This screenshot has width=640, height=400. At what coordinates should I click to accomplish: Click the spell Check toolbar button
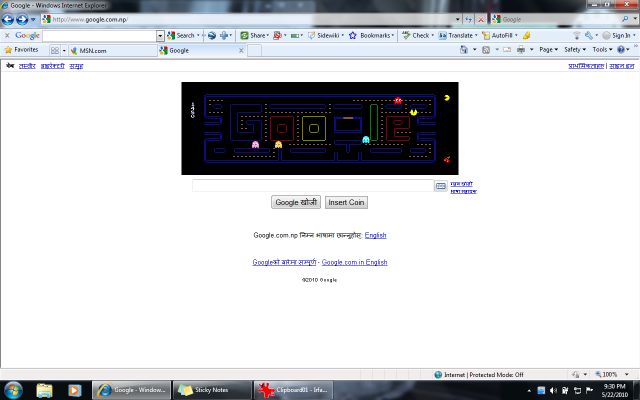tap(416, 36)
